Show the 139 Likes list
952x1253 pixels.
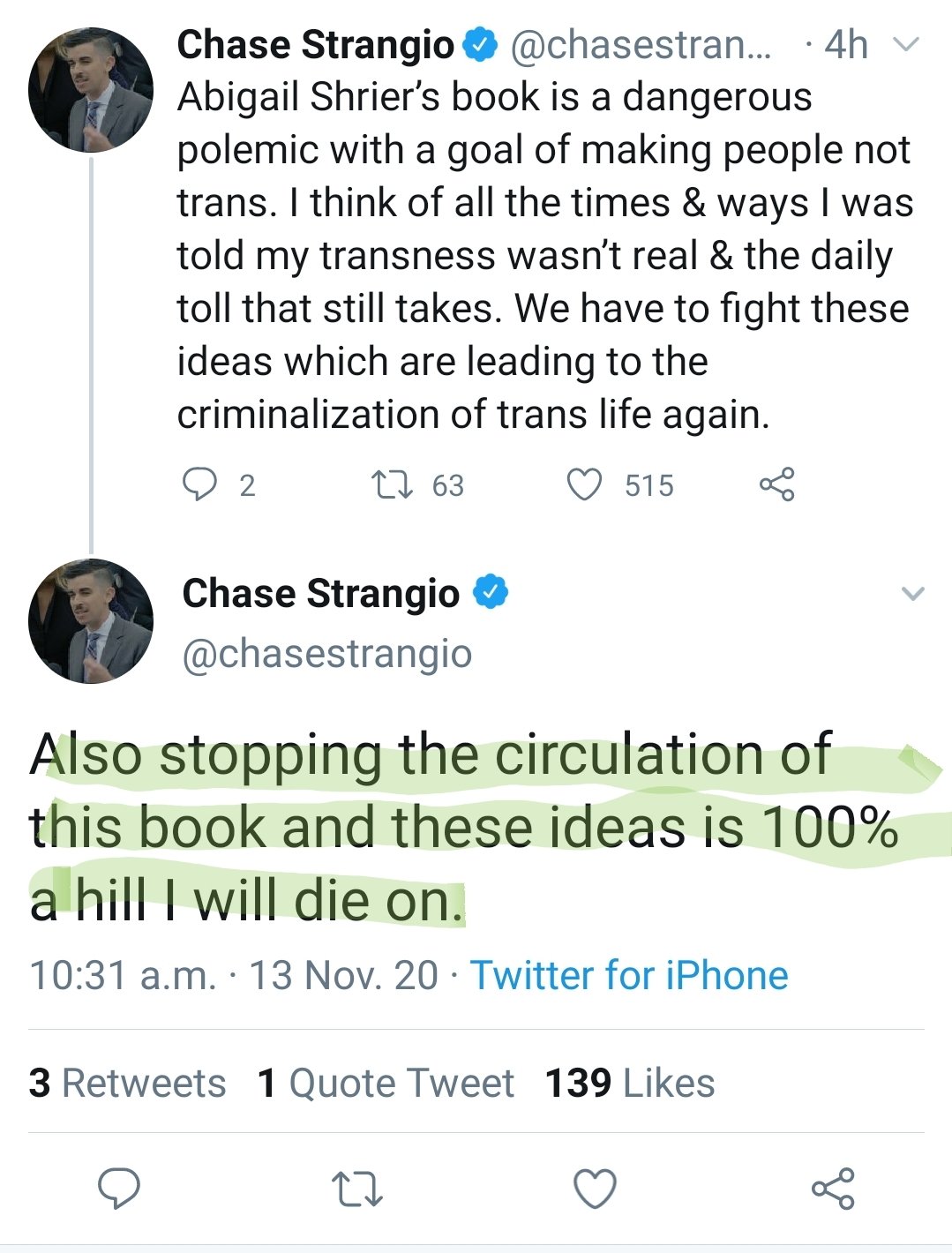pyautogui.click(x=629, y=1083)
